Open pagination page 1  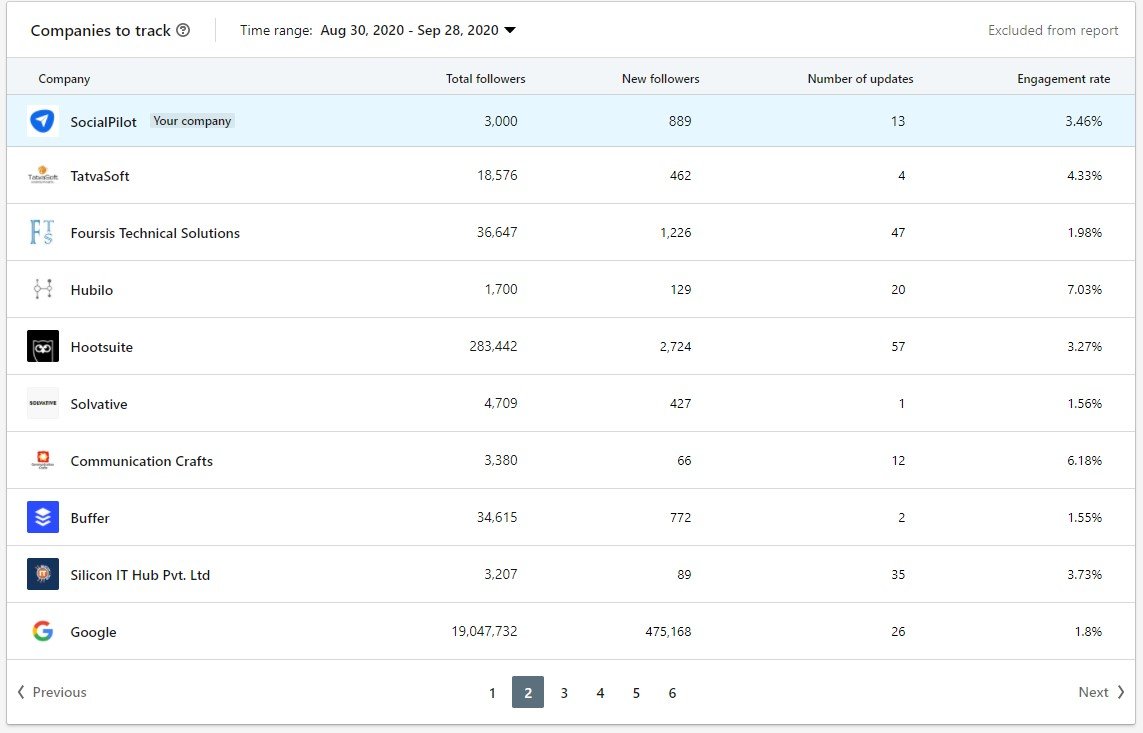[492, 693]
